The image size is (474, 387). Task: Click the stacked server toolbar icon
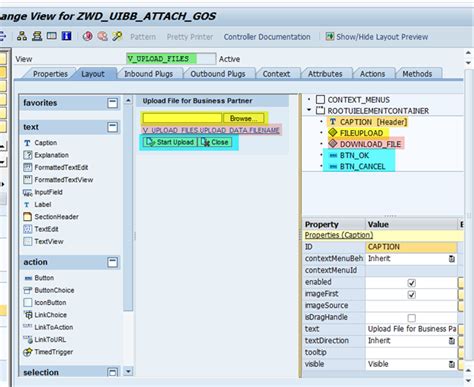37,36
